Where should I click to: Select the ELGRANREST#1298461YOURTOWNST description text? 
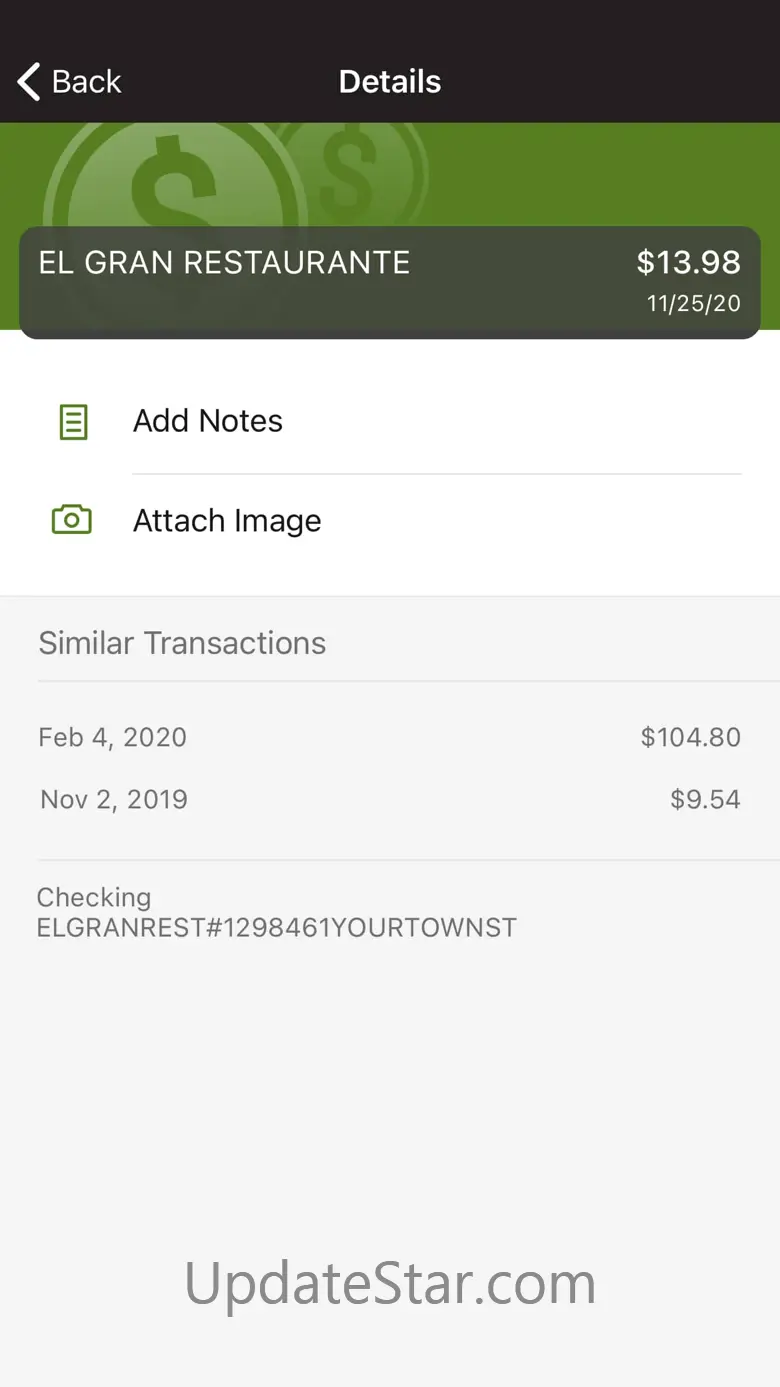(277, 928)
